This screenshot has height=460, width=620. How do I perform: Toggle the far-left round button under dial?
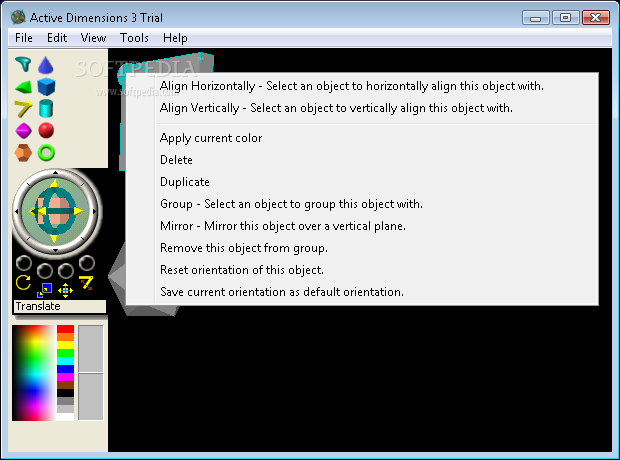tap(24, 263)
